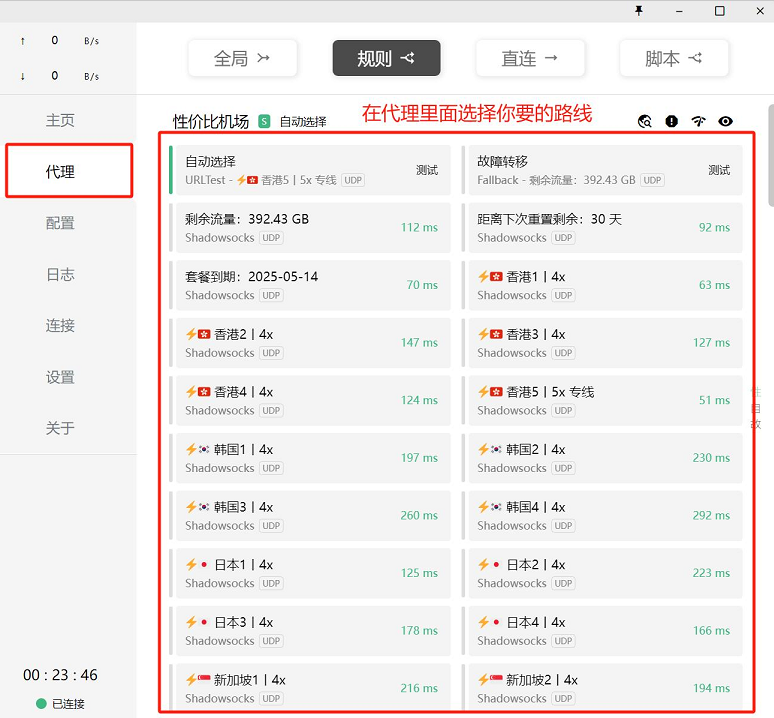Image resolution: width=774 pixels, height=718 pixels.
Task: Select the 新加坡2 | 4x node
Action: [x=602, y=687]
